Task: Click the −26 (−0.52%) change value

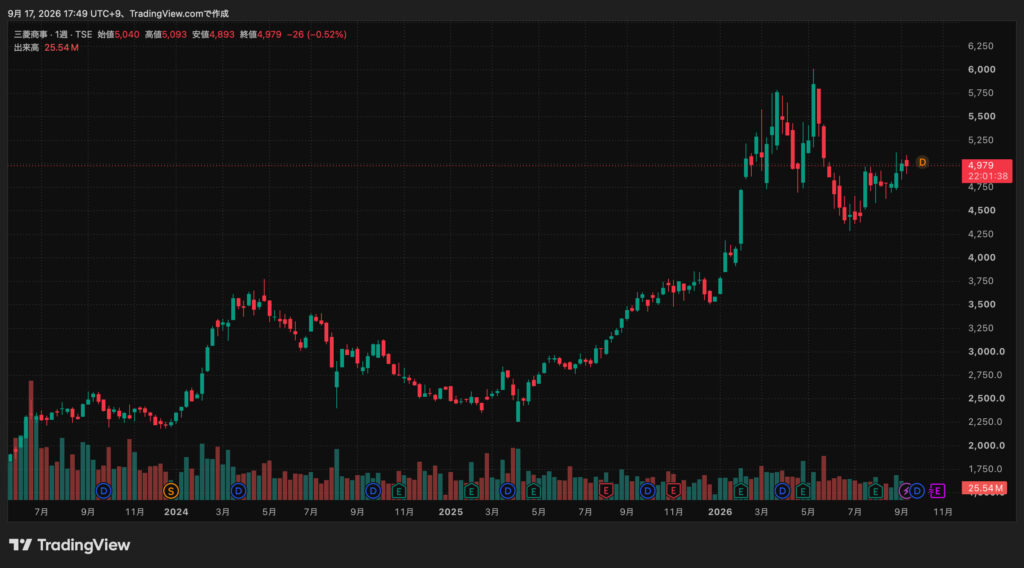Action: click(x=317, y=35)
